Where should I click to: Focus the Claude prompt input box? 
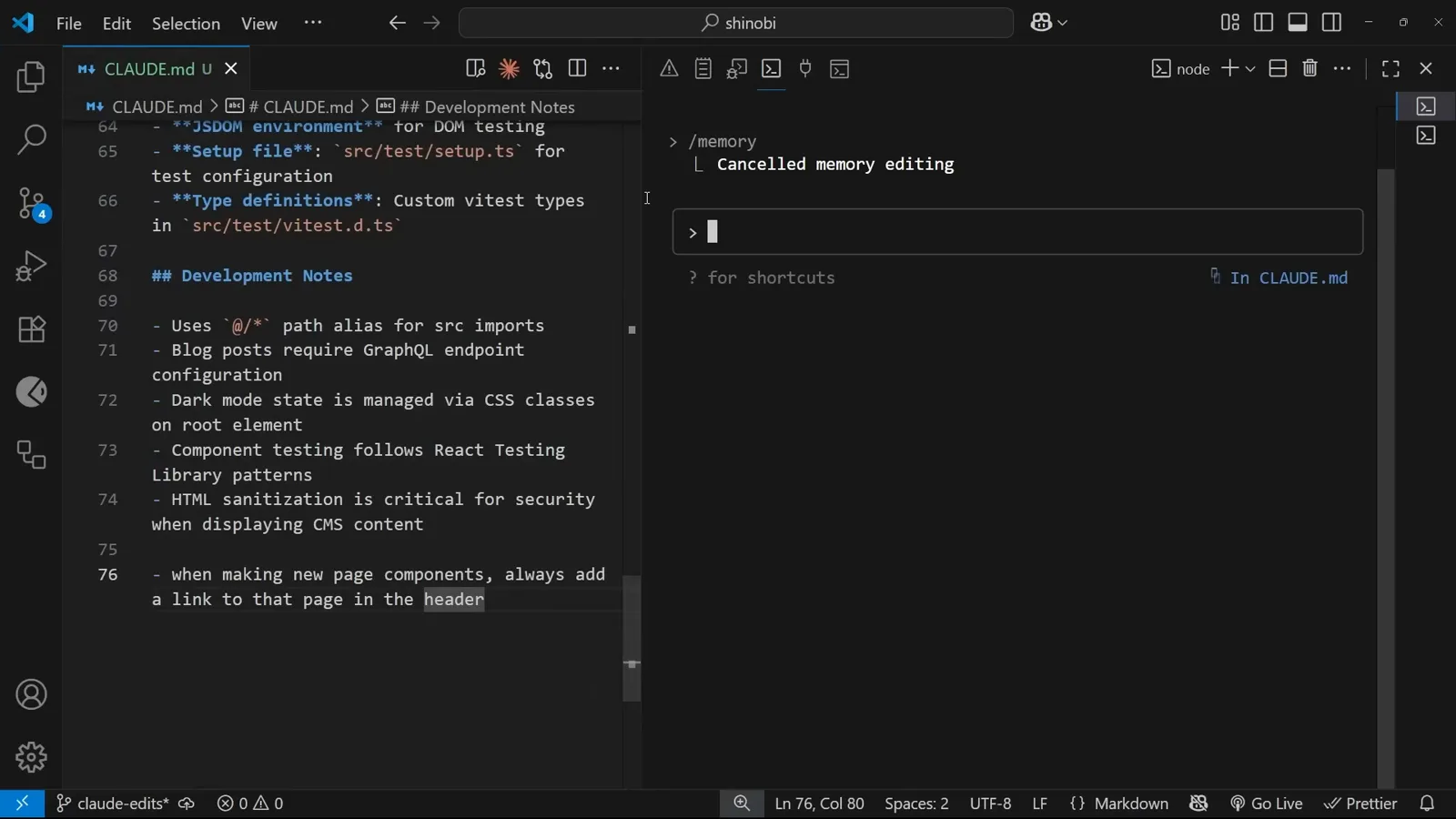coord(1017,232)
